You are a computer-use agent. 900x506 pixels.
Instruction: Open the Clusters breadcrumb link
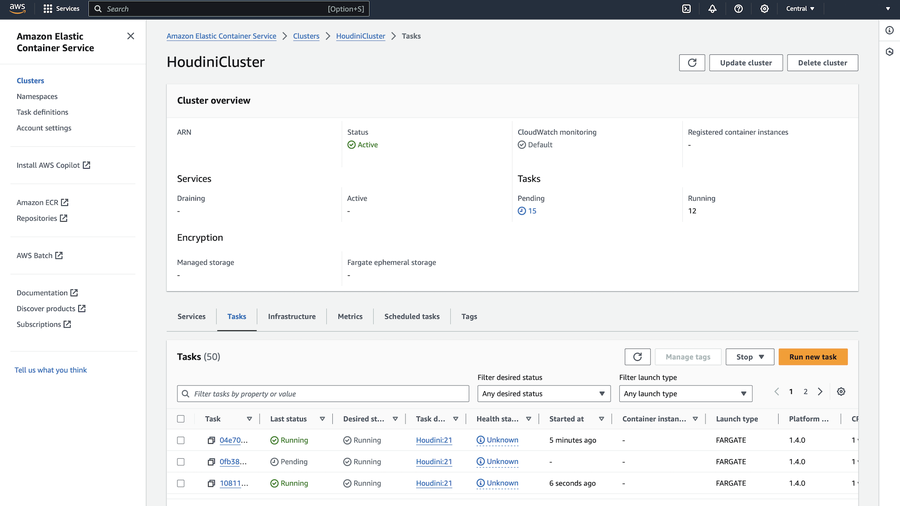point(306,36)
